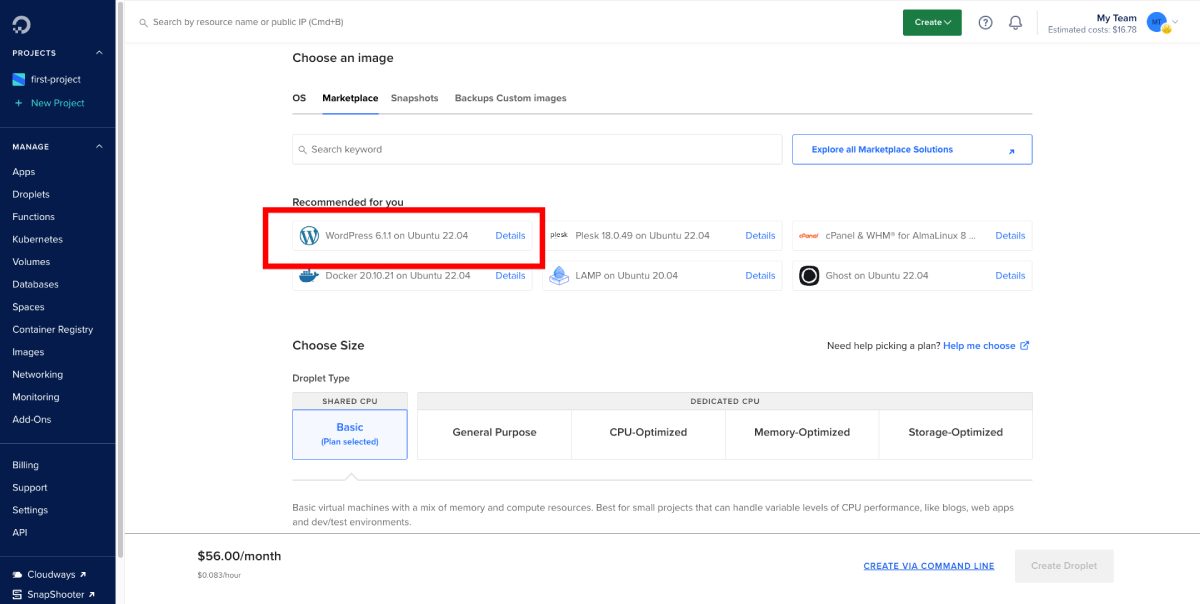Screen dimensions: 1200x604
Task: Click the cPanel logo icon
Action: 809,236
